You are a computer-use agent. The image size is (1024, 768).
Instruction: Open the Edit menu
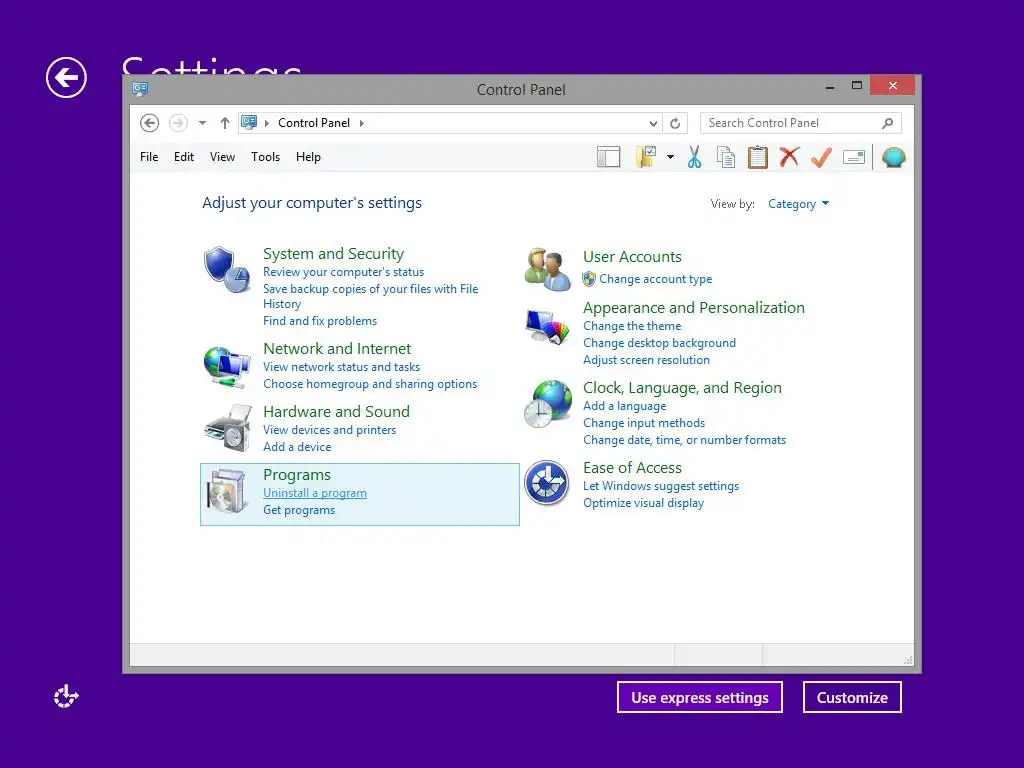pyautogui.click(x=184, y=157)
